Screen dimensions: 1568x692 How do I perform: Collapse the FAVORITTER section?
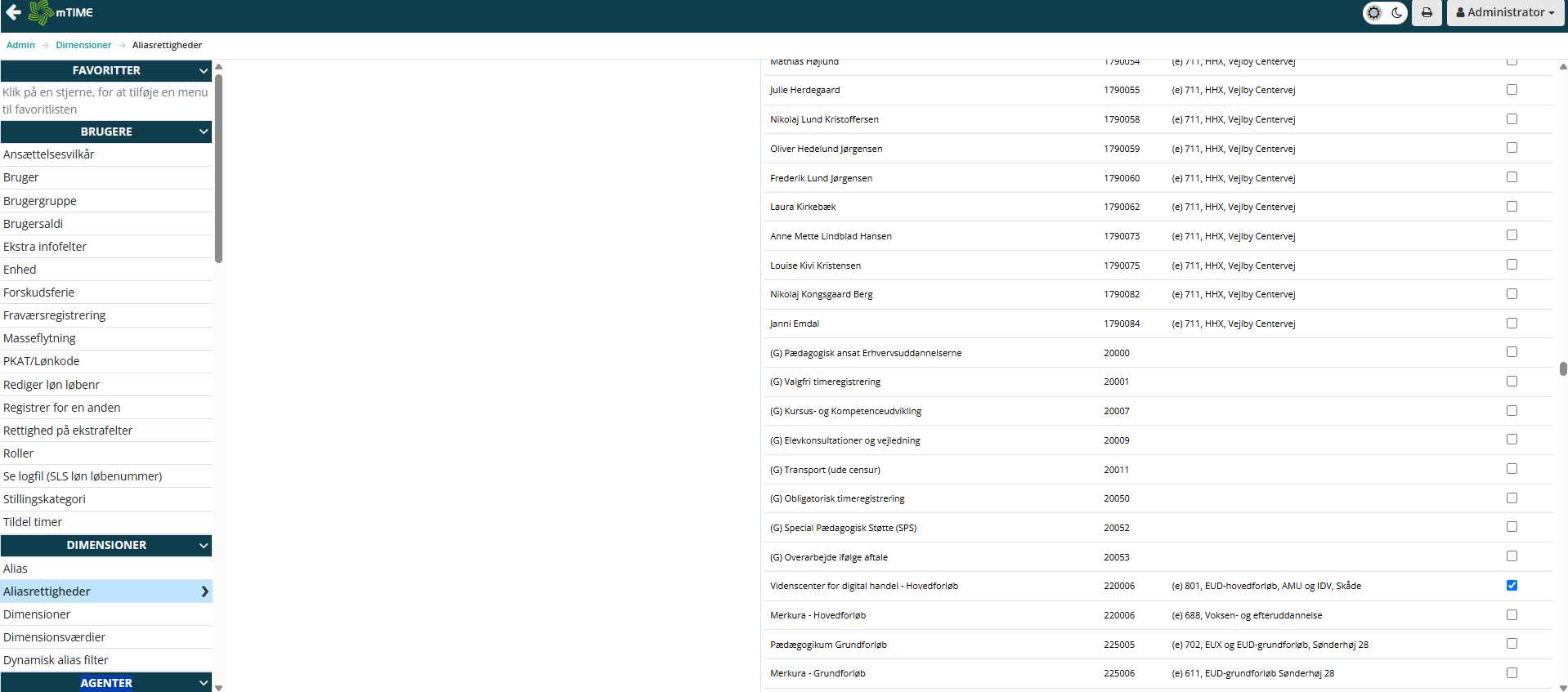(x=204, y=71)
